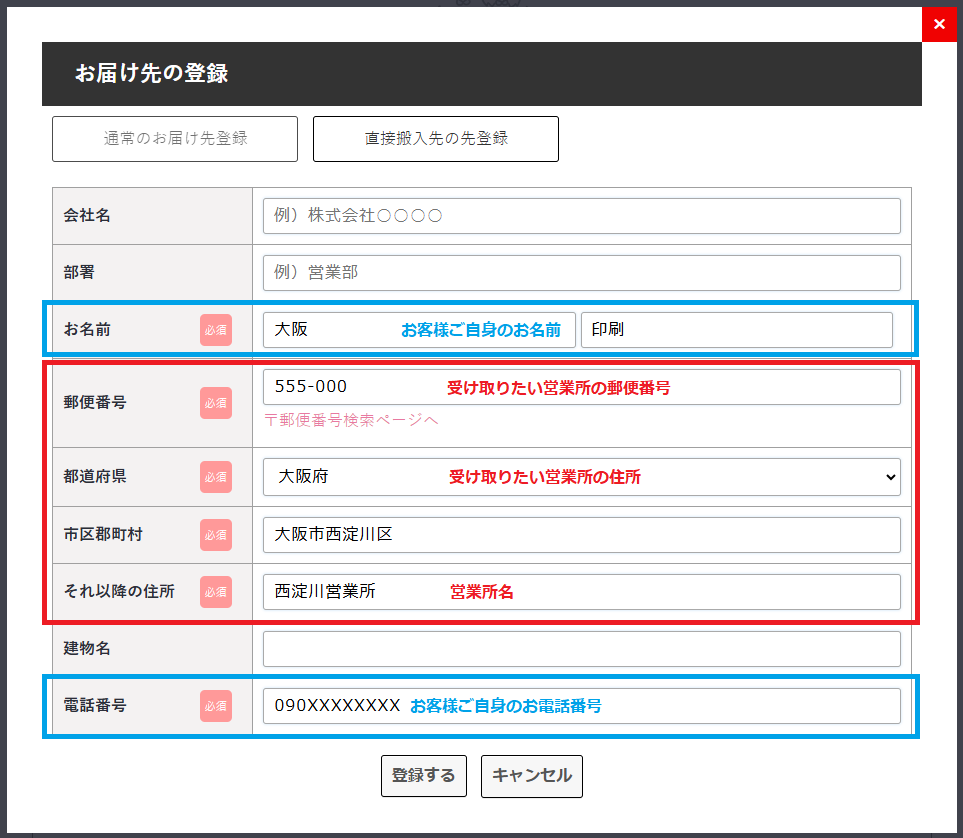Screen dimensions: 963x838
Task: Close the dialog with the red X button
Action: coord(939,24)
